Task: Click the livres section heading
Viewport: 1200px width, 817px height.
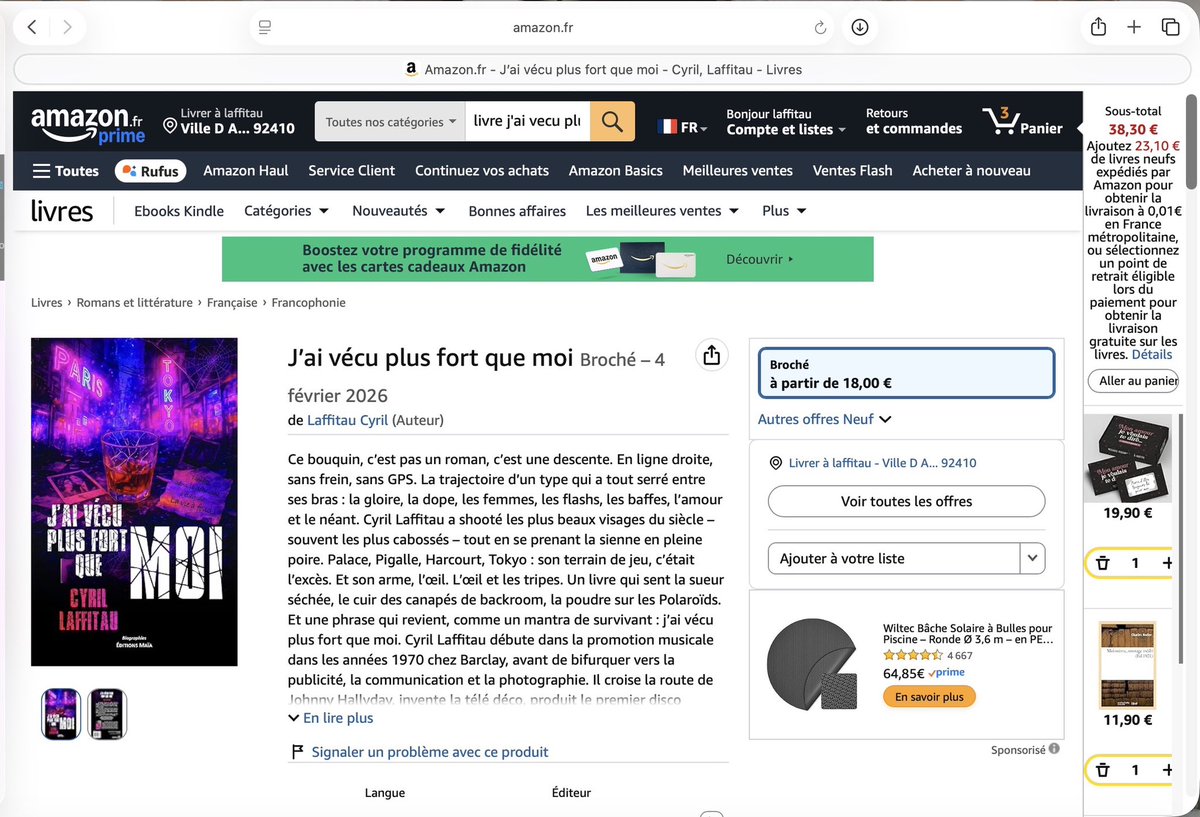Action: (x=62, y=211)
